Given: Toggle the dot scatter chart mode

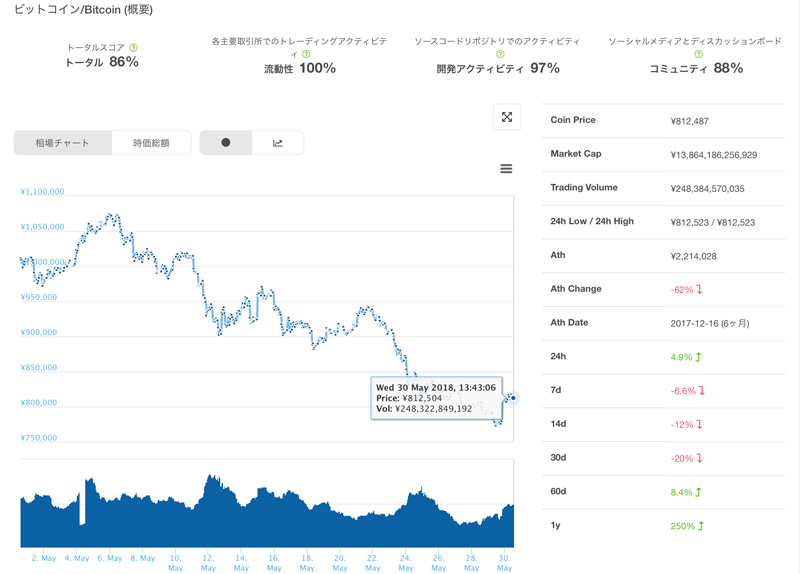Looking at the screenshot, I should point(226,143).
